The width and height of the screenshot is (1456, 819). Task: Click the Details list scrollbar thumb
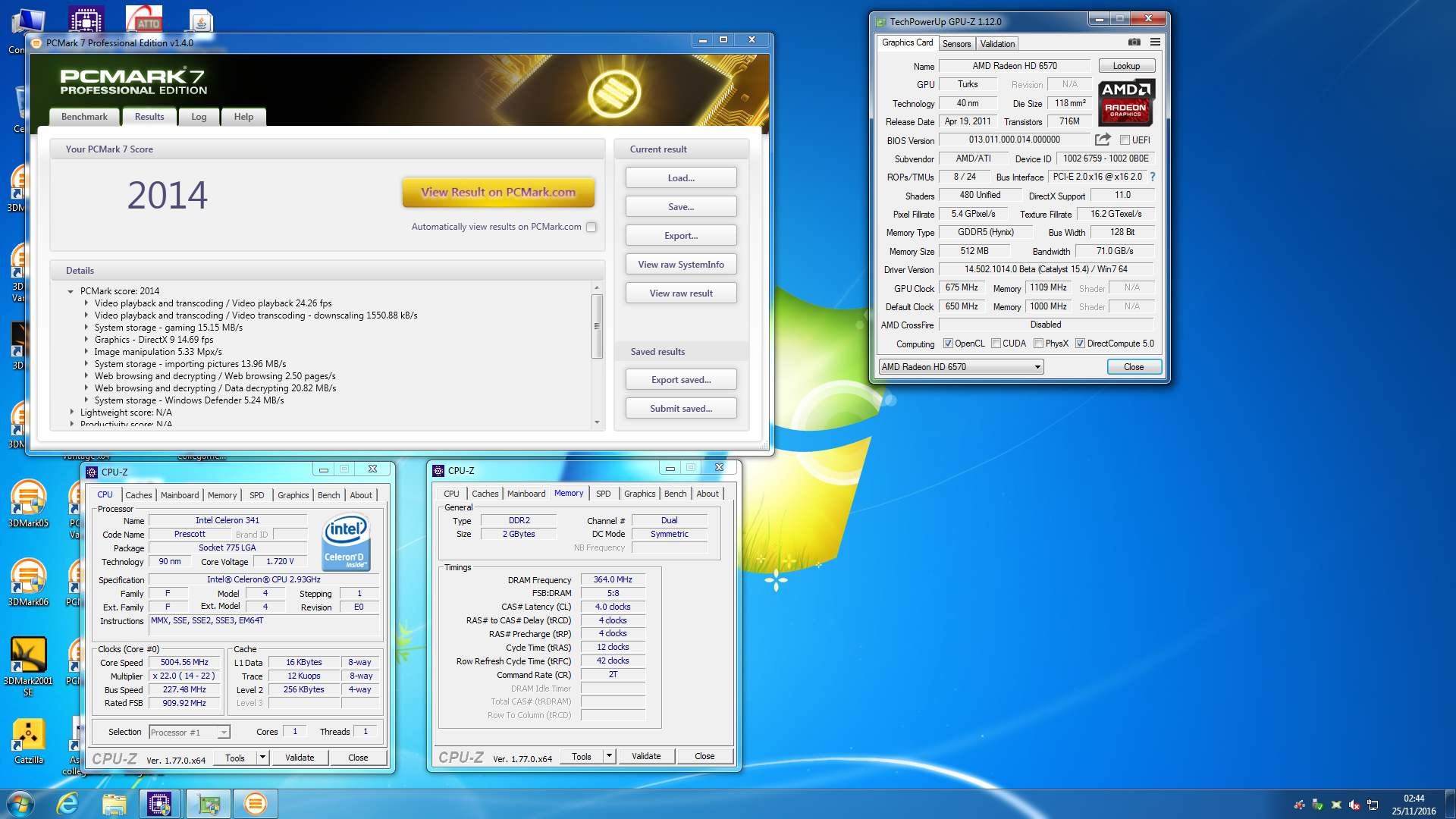click(597, 326)
